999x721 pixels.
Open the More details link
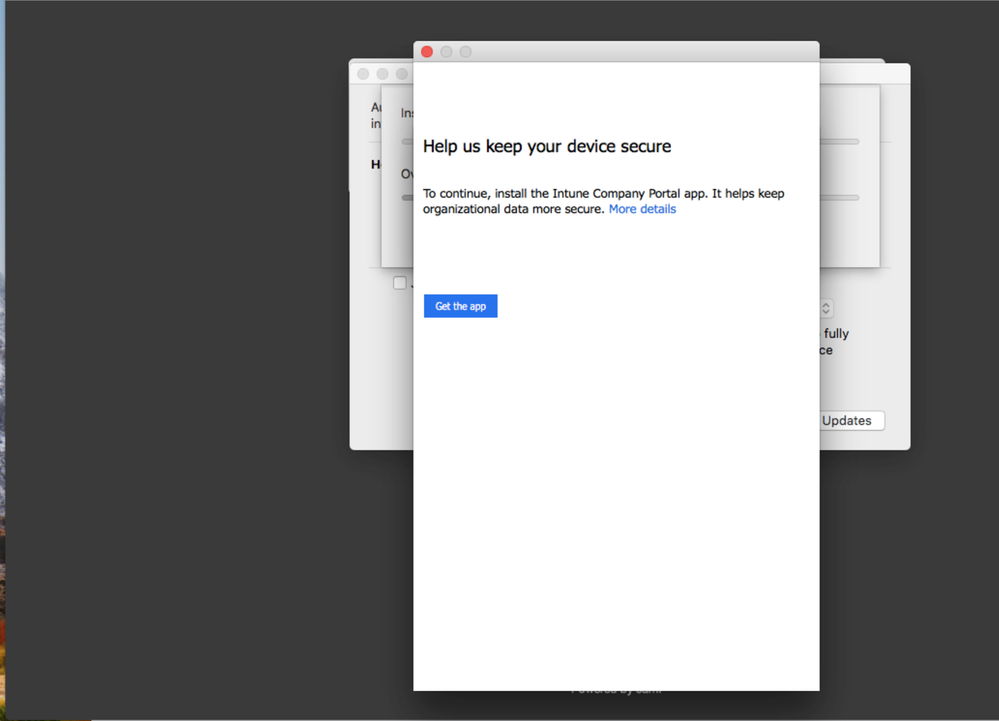pyautogui.click(x=642, y=209)
